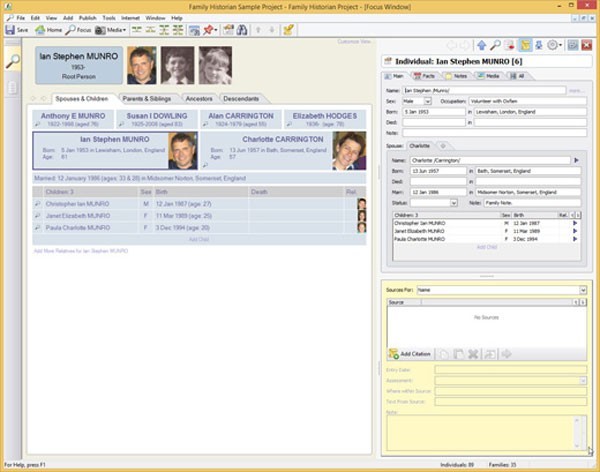Click the magnifier icon in property box toolbar
This screenshot has width=600, height=472.
(x=496, y=46)
